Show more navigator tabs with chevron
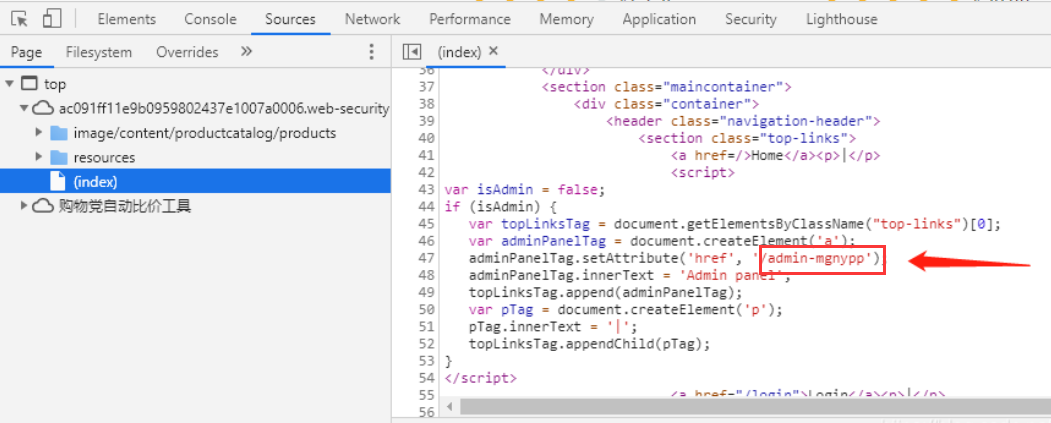Image resolution: width=1051 pixels, height=423 pixels. (247, 52)
